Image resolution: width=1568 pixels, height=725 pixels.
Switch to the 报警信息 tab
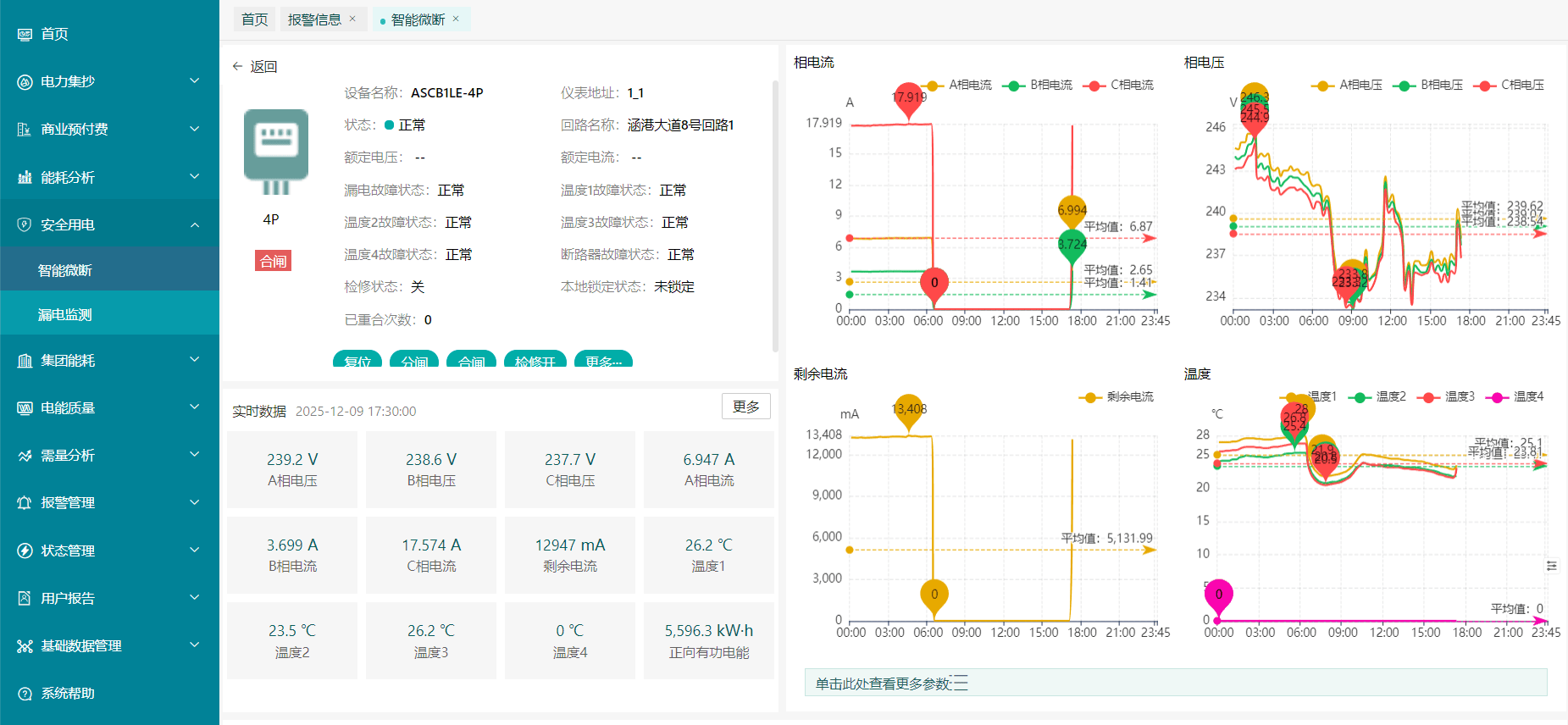point(314,19)
